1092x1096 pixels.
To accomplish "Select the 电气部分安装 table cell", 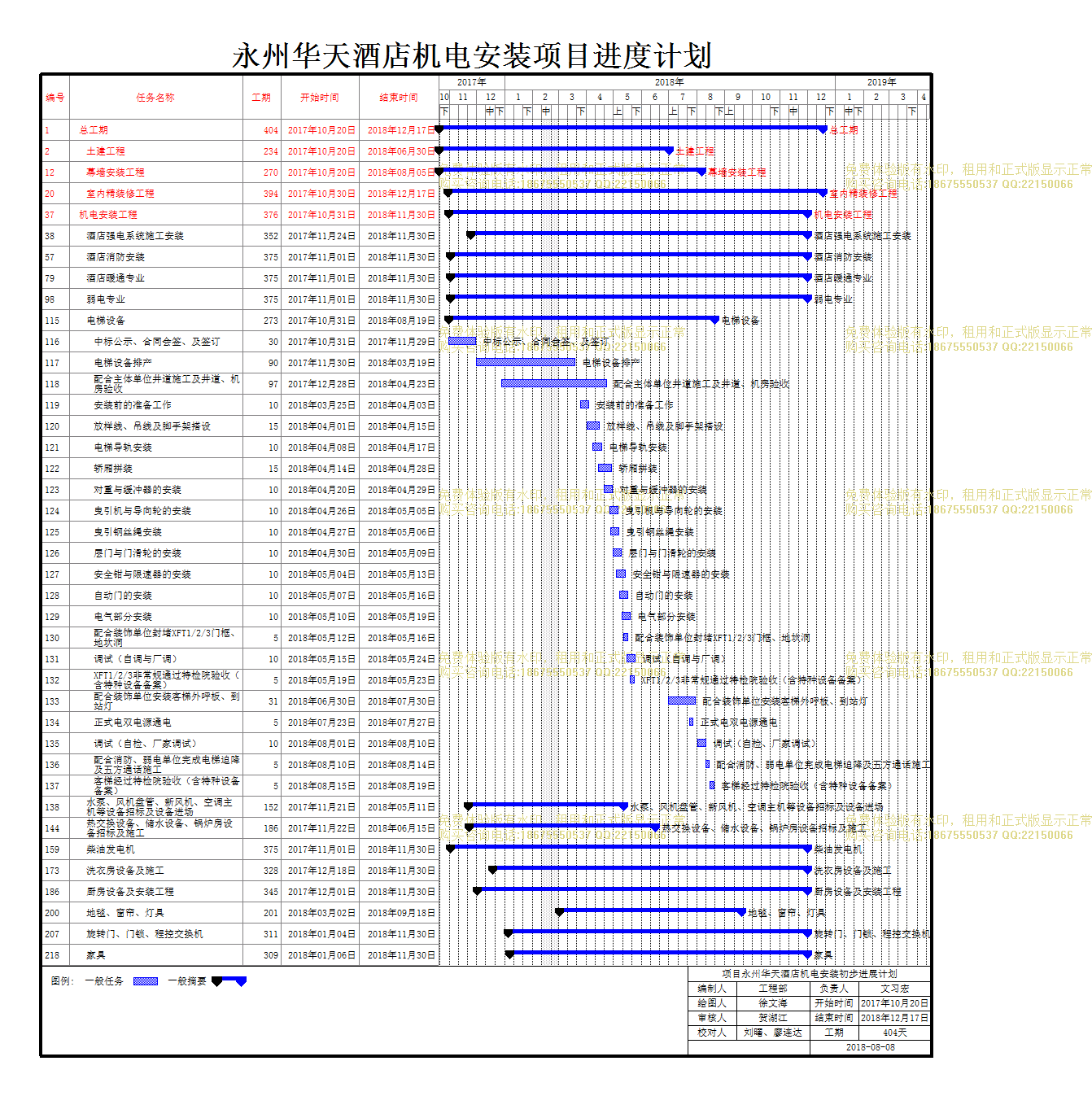I will point(155,617).
